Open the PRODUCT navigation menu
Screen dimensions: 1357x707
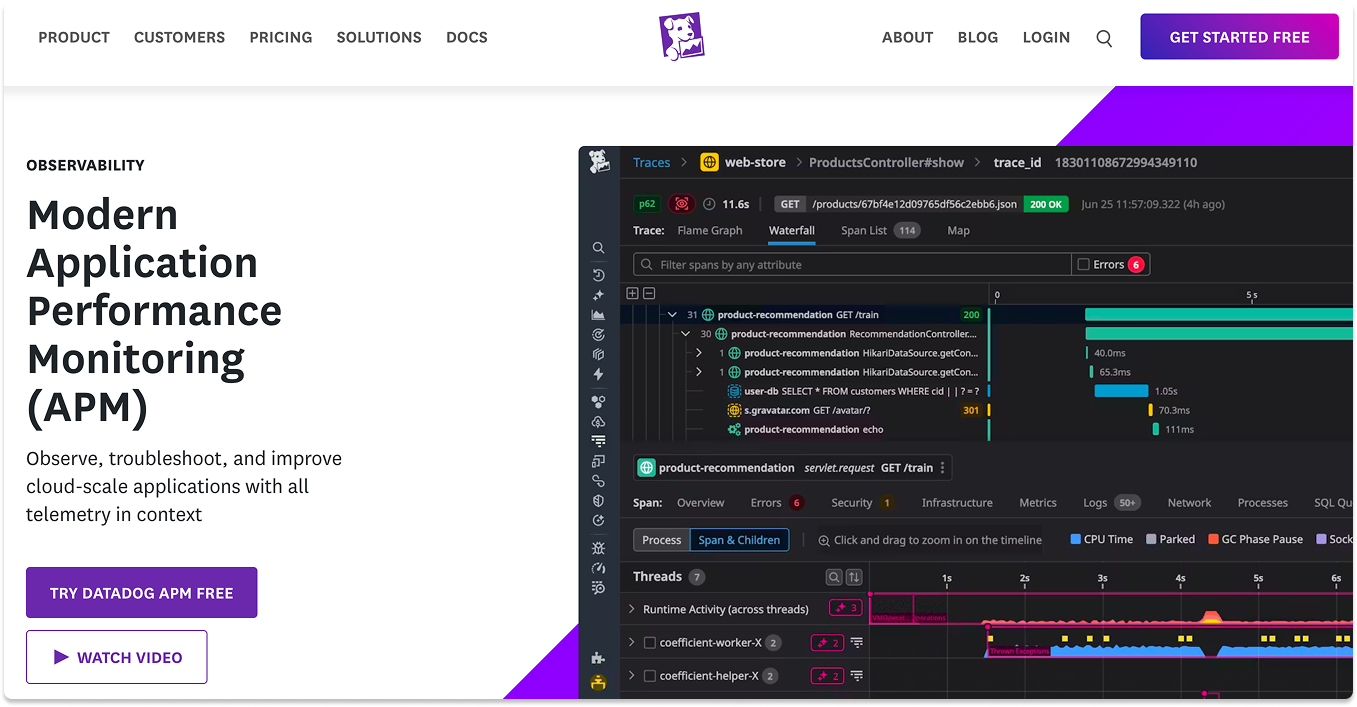click(x=74, y=37)
